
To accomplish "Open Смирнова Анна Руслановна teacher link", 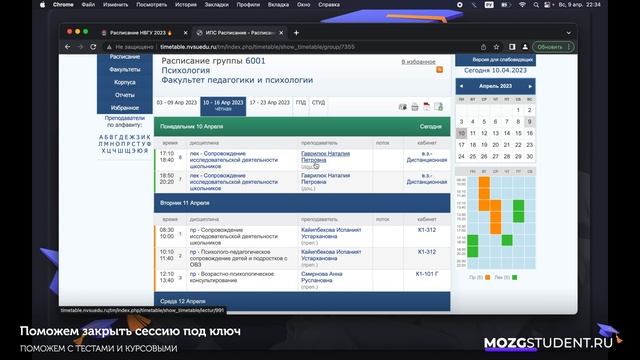I will (x=322, y=277).
